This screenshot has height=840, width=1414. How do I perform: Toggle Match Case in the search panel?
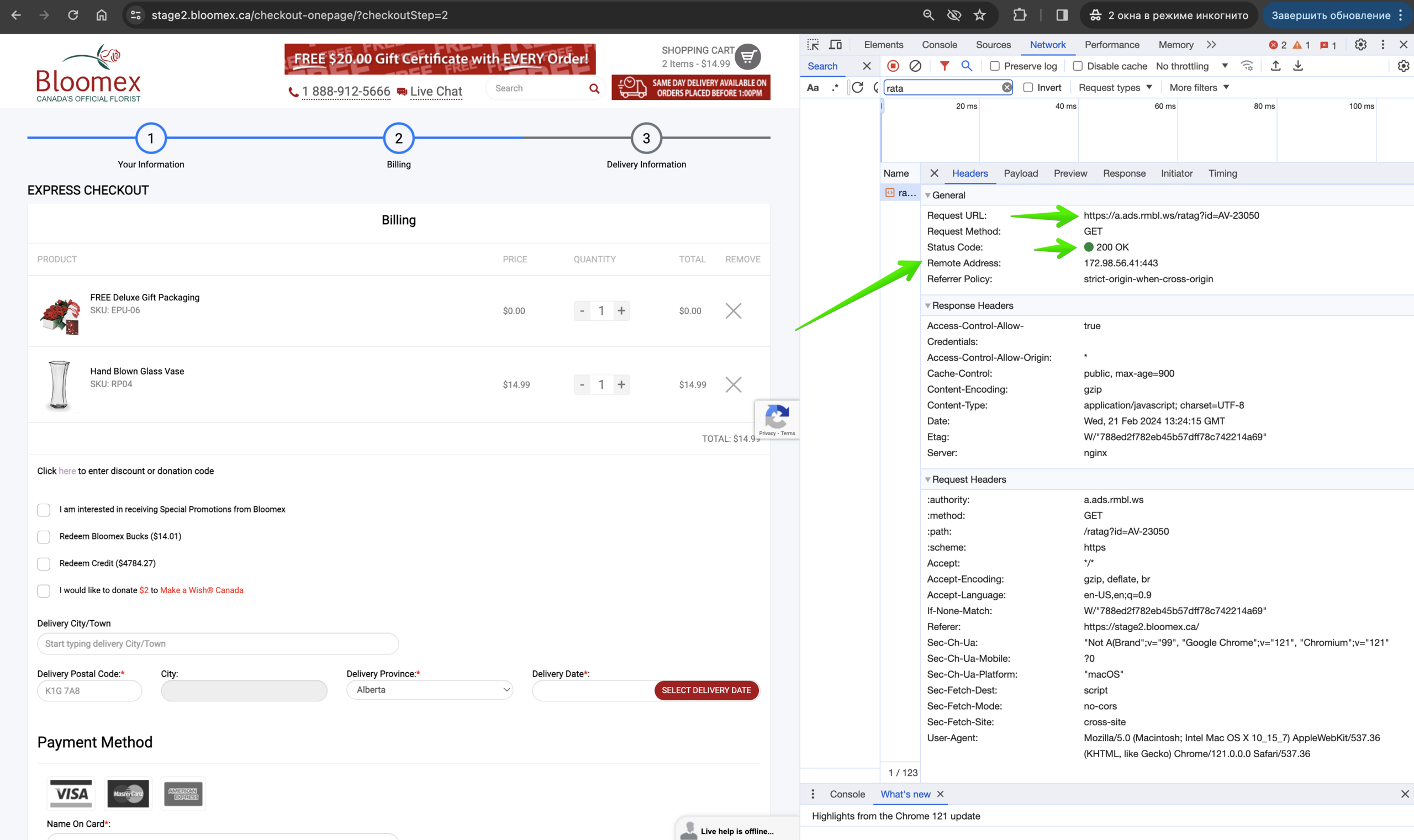[813, 88]
